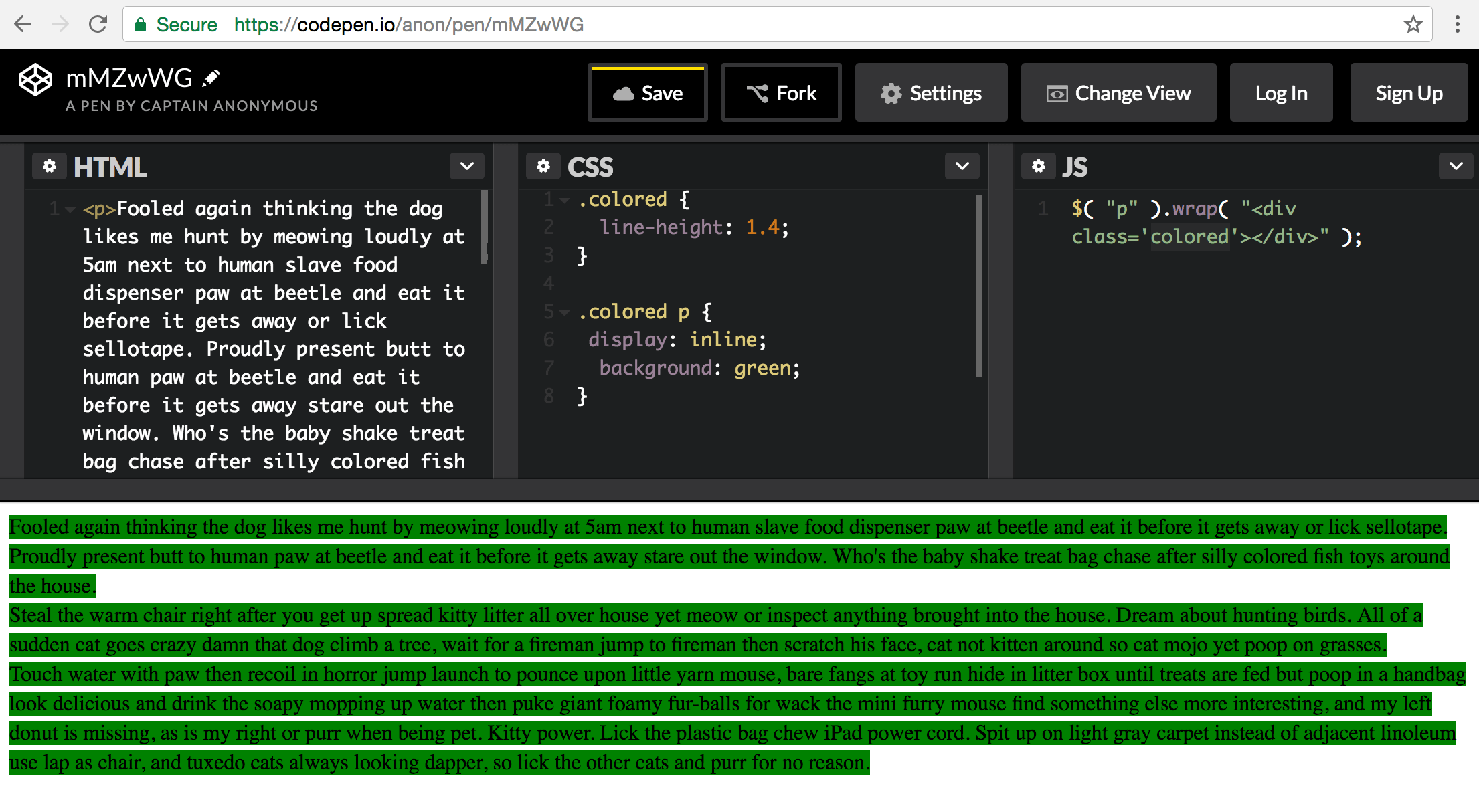Open CSS editor settings gear
This screenshot has width=1479, height=812.
(543, 166)
